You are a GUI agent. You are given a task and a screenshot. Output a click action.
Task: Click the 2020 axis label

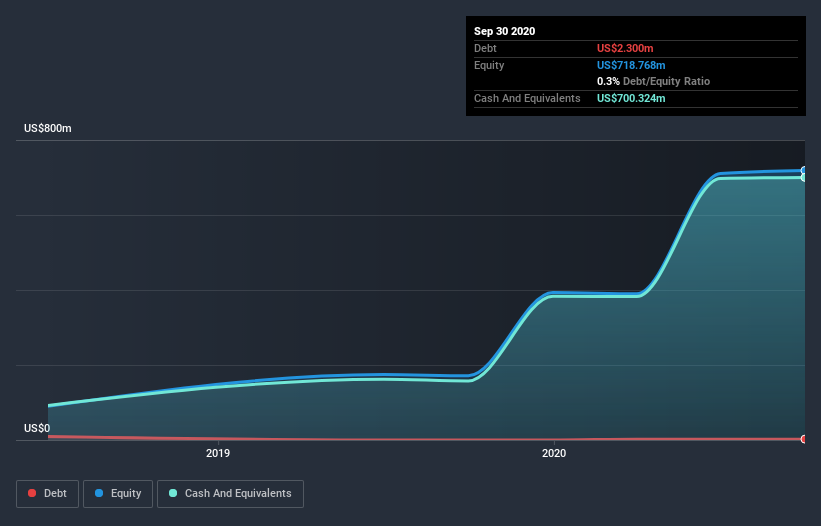[x=554, y=453]
